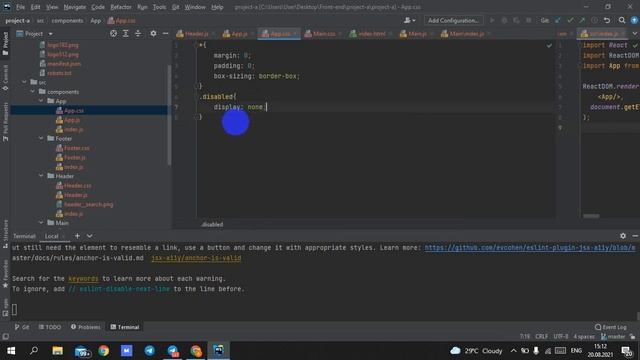This screenshot has height=360, width=640.
Task: Open the TODO tool window tab
Action: click(50, 327)
